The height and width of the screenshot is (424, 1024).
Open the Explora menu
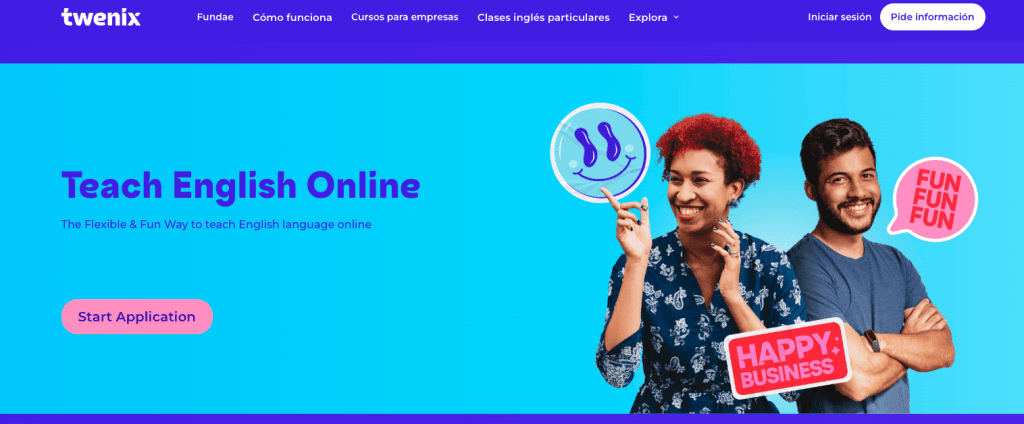(654, 18)
